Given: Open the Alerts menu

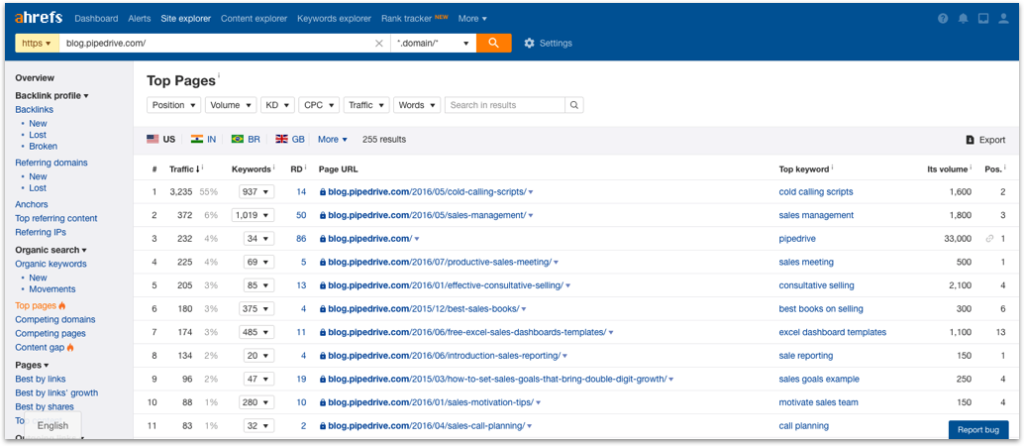Looking at the screenshot, I should point(140,18).
